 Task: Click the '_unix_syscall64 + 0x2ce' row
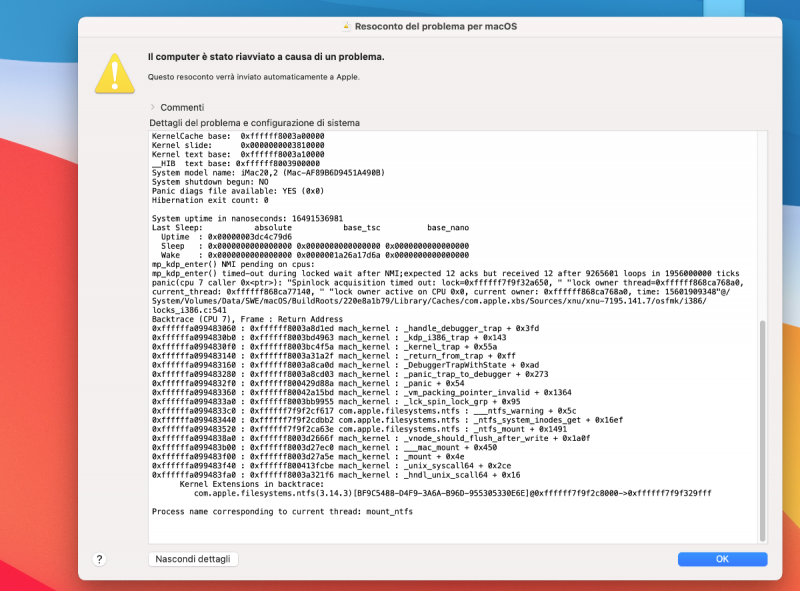coord(332,466)
